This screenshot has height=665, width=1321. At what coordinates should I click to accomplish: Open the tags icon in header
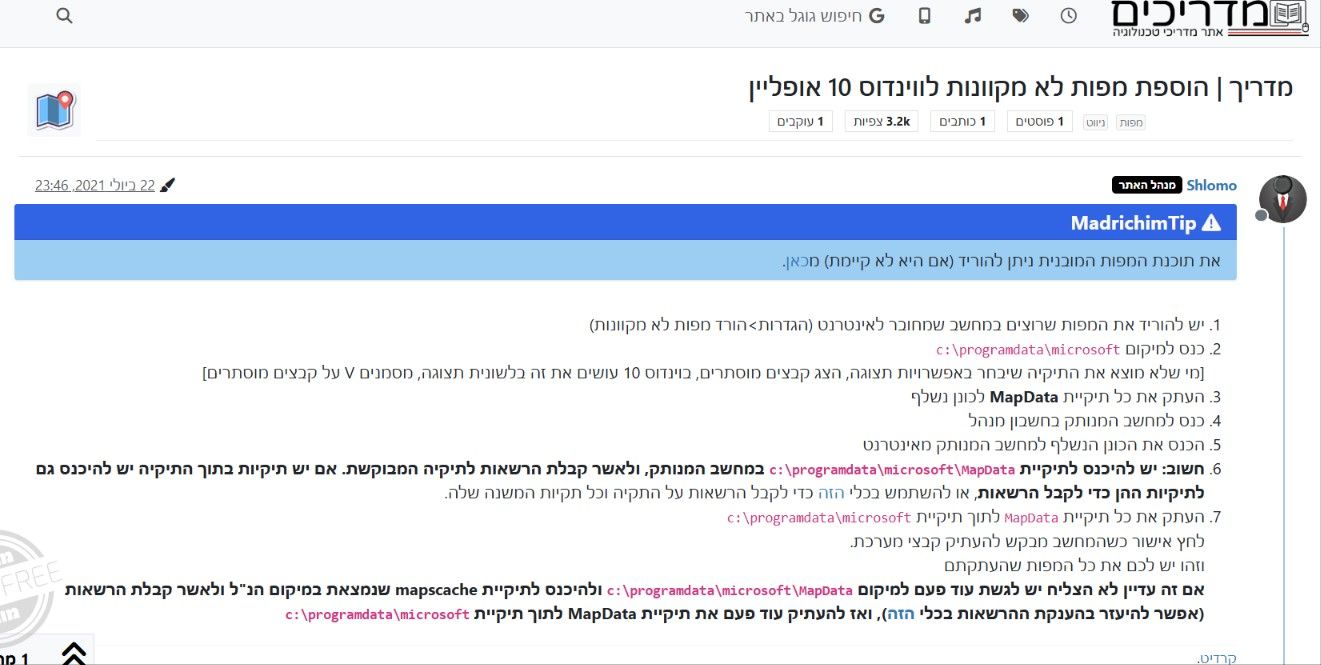coord(1021,16)
